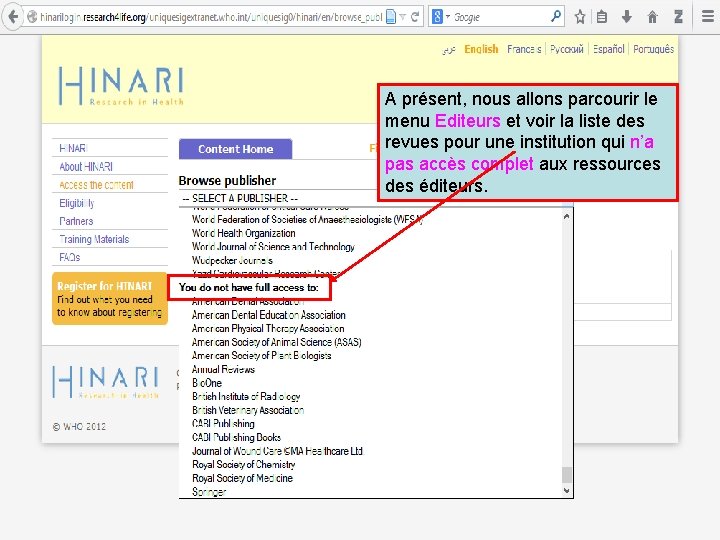
Task: Click the magnifier search icon in search box
Action: [556, 17]
